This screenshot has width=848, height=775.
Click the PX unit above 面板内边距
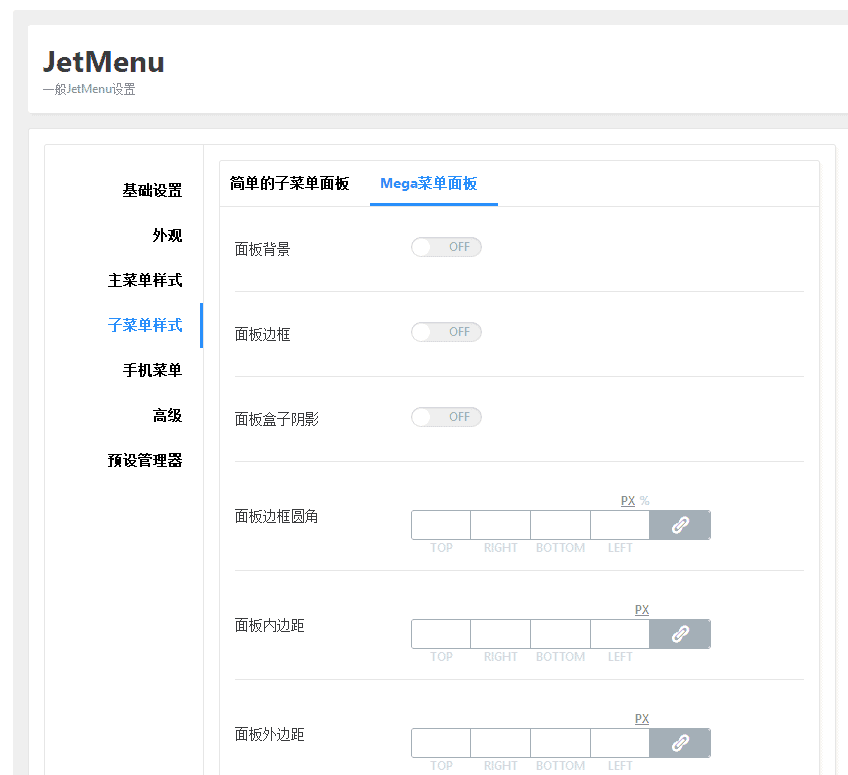tap(642, 610)
